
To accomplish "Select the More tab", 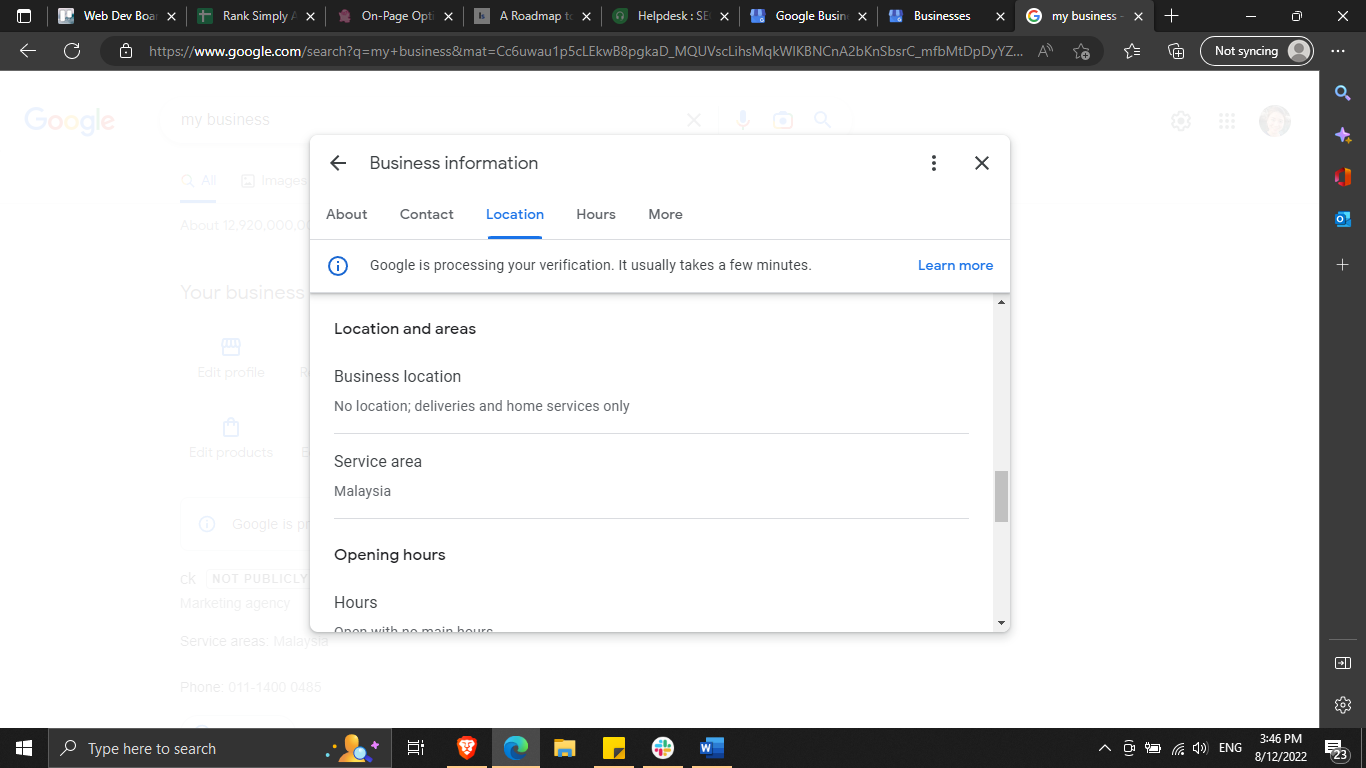I will tap(665, 214).
